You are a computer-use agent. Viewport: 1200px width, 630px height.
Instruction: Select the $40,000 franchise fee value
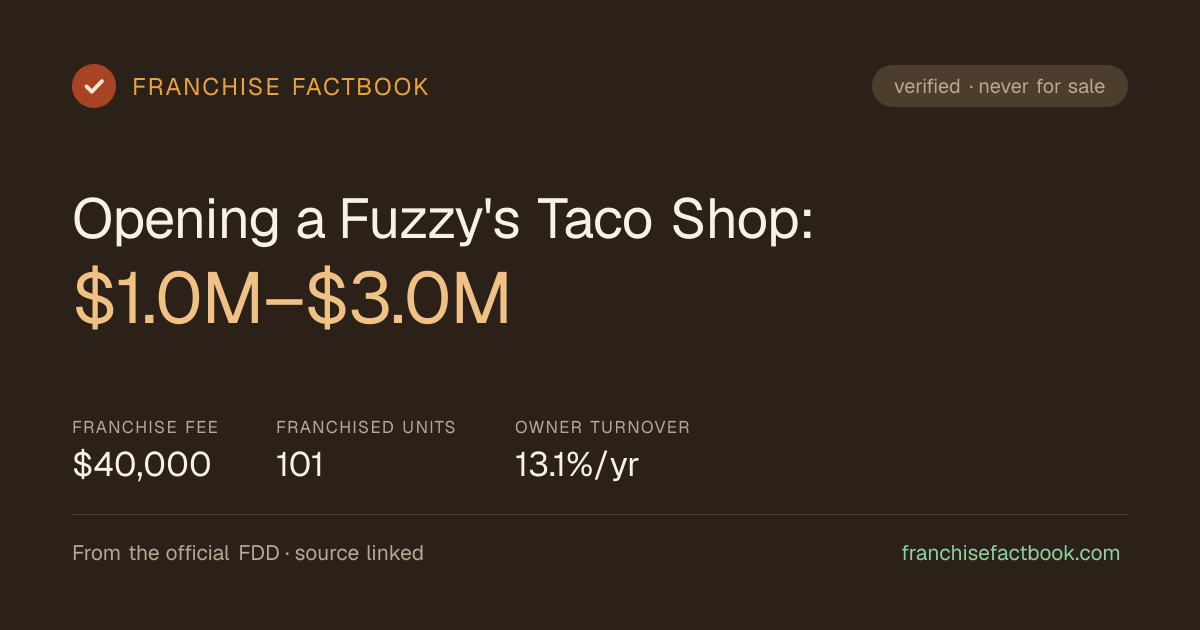[142, 465]
